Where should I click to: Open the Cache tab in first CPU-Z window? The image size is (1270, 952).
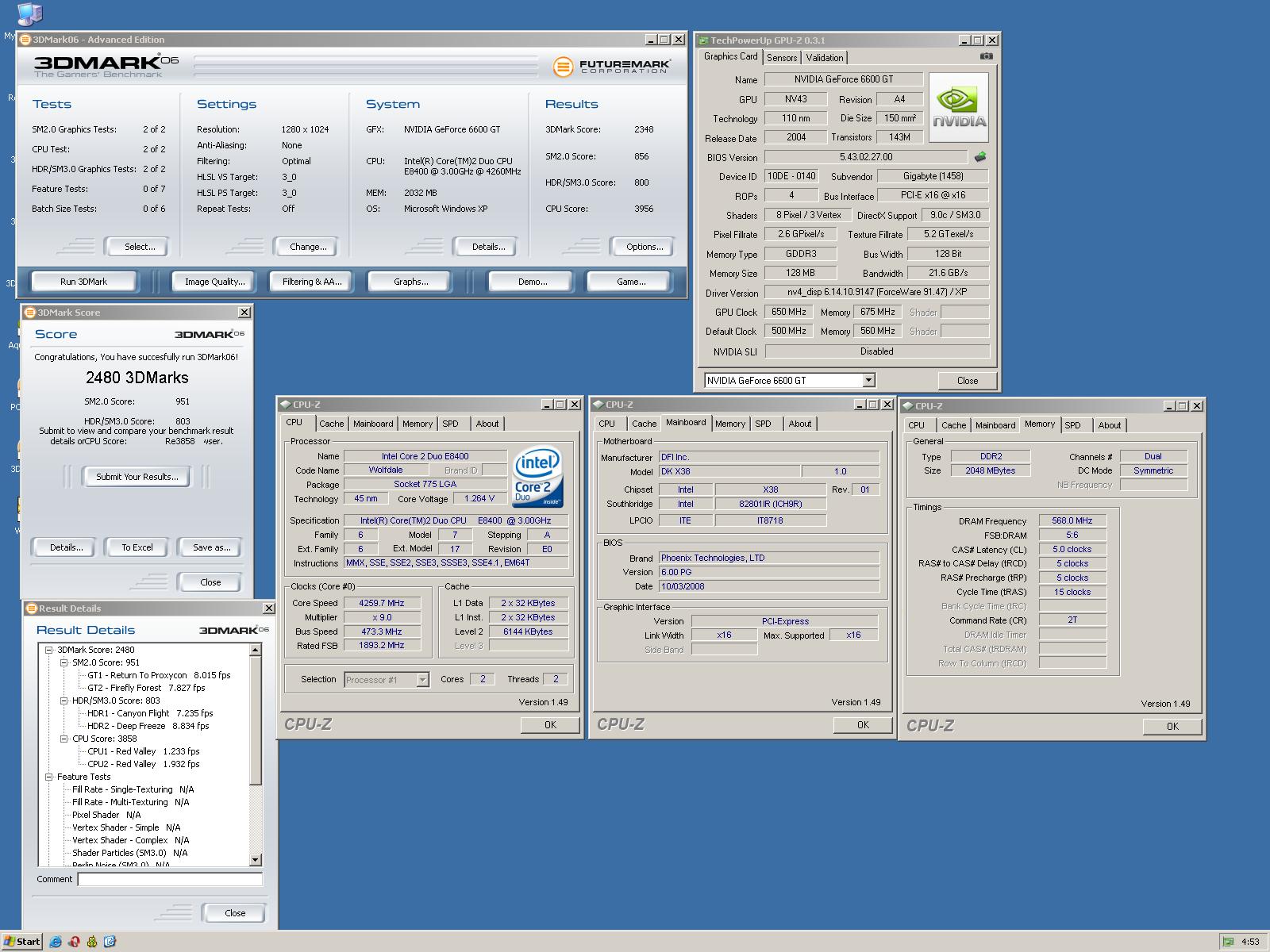(x=332, y=424)
